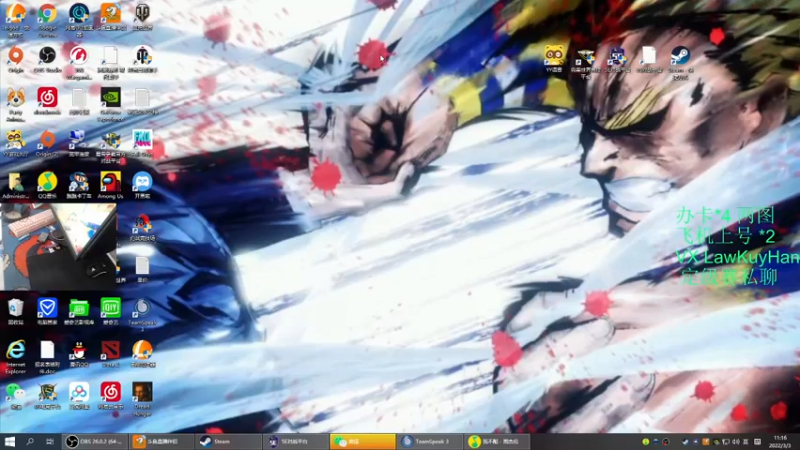Open the blue chat-bubble desktop icon
This screenshot has width=800, height=450.
142,185
